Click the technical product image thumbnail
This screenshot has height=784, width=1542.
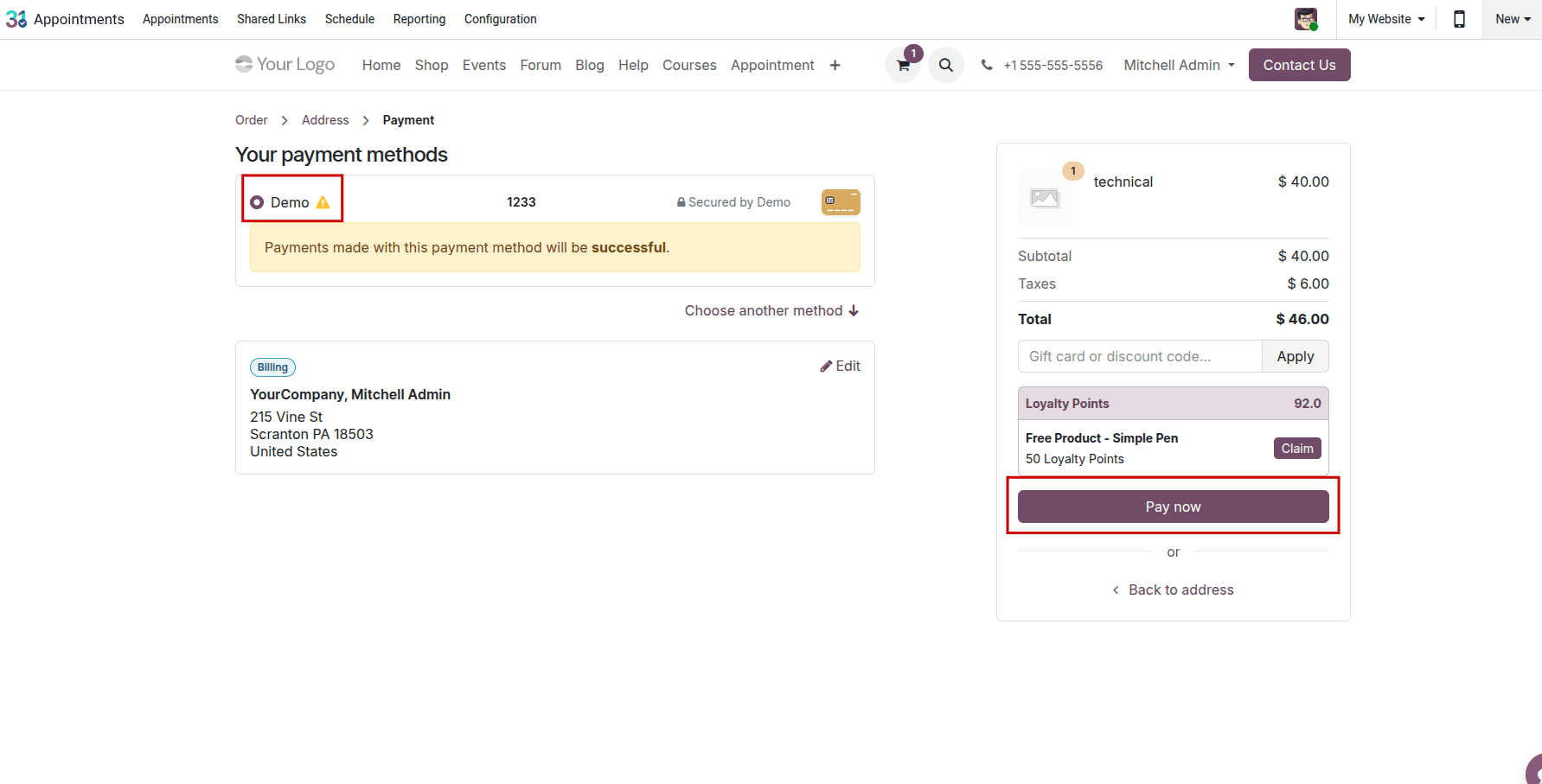click(1045, 199)
